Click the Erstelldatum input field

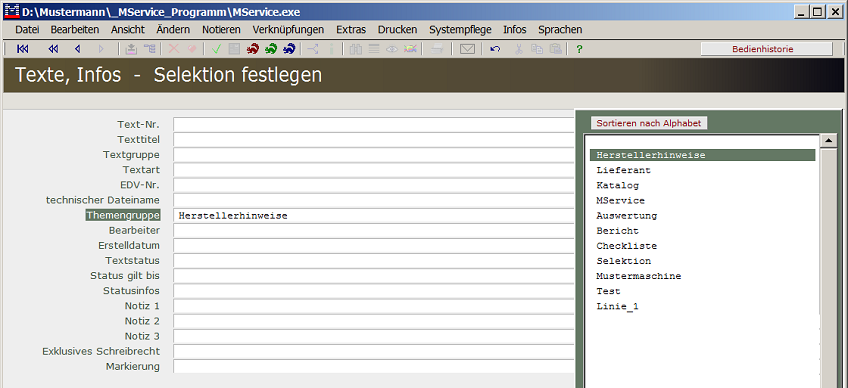coord(373,246)
